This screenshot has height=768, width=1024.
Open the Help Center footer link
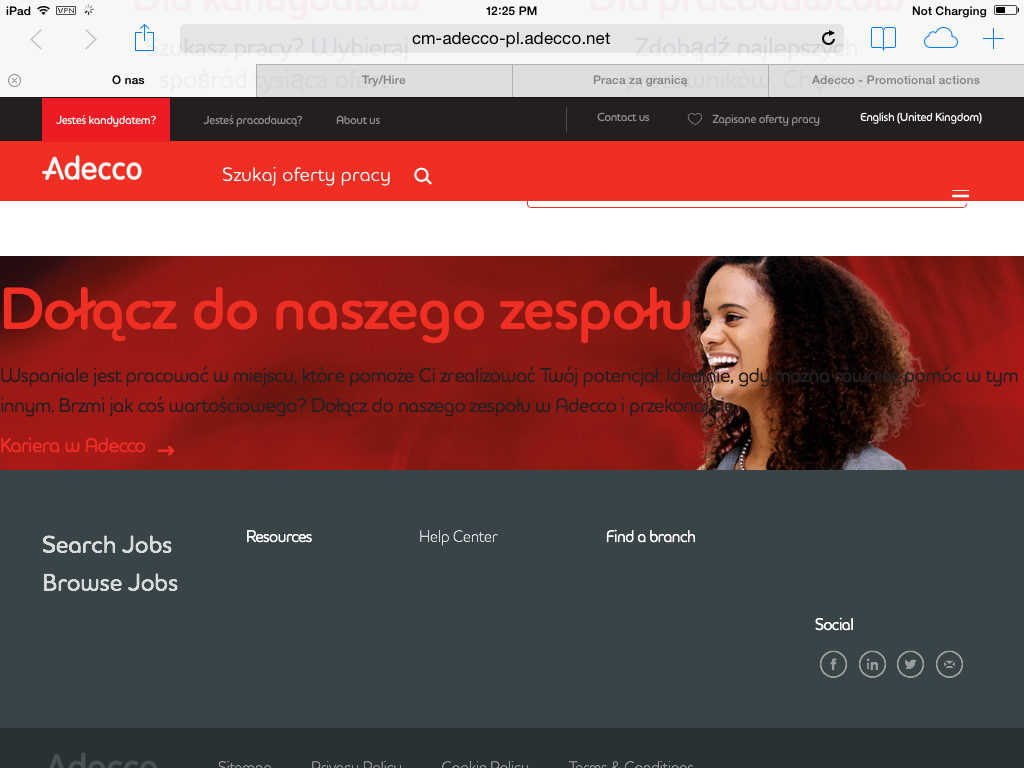[458, 537]
